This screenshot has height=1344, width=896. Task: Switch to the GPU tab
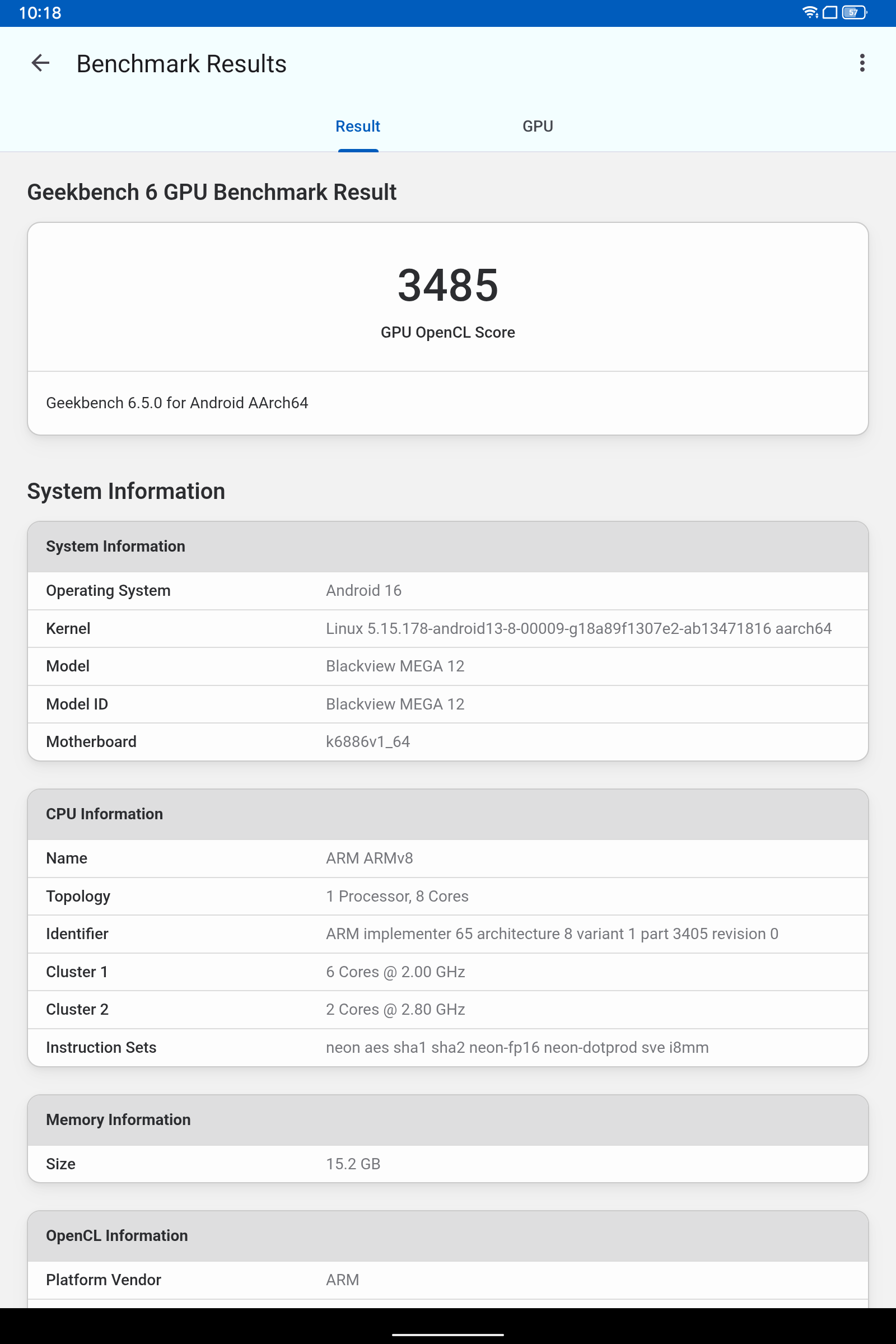538,127
